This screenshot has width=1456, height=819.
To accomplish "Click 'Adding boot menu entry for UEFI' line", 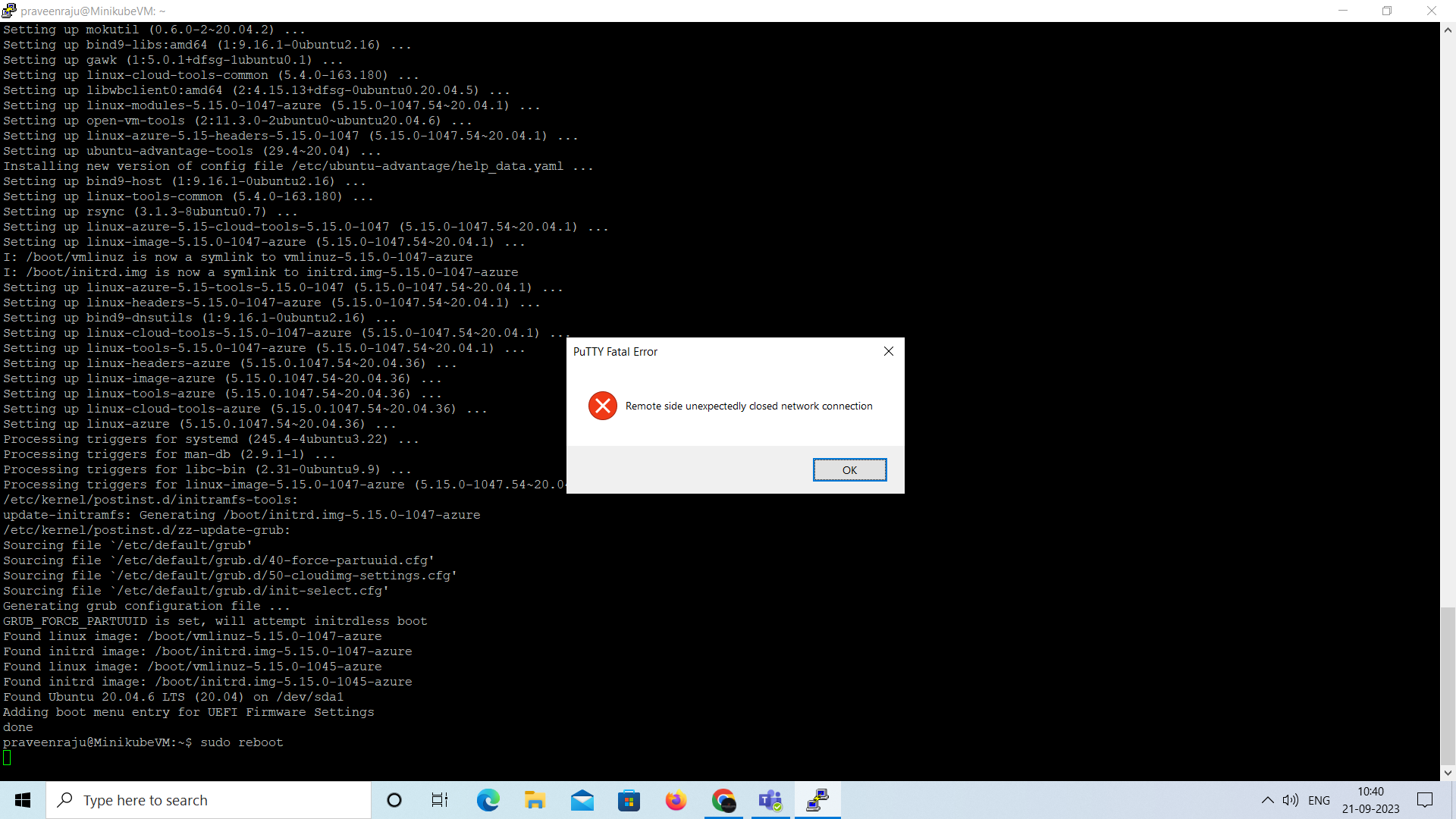I will (x=188, y=712).
